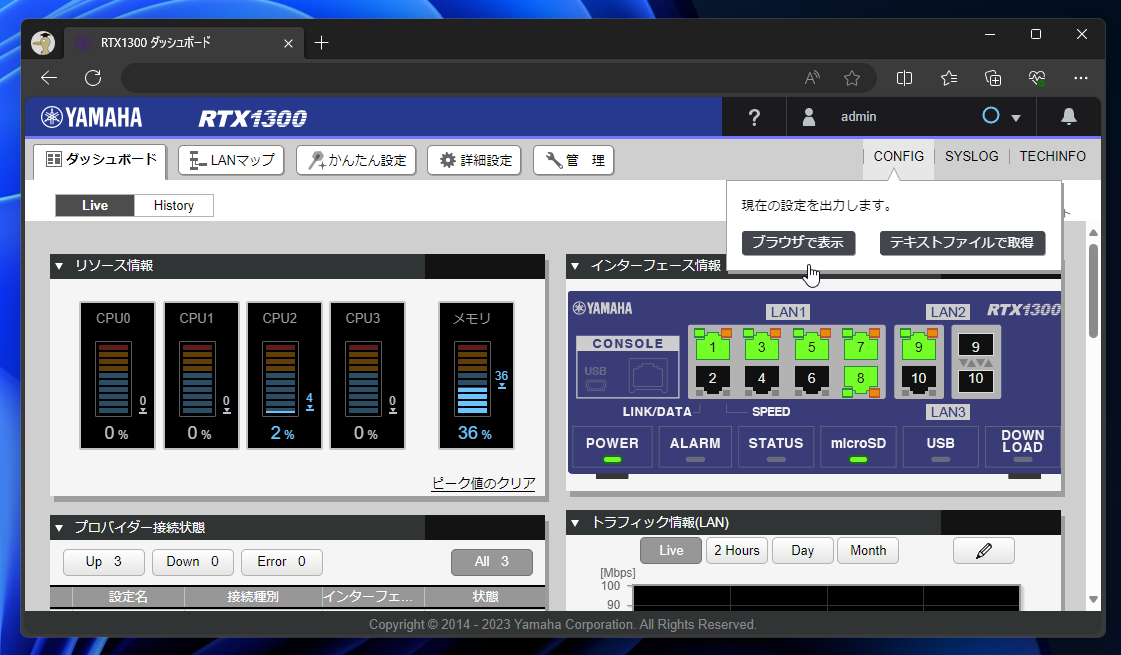Open the Copilot icon in browser toolbar
Screen dimensions: 1121x655
(x=1036, y=78)
